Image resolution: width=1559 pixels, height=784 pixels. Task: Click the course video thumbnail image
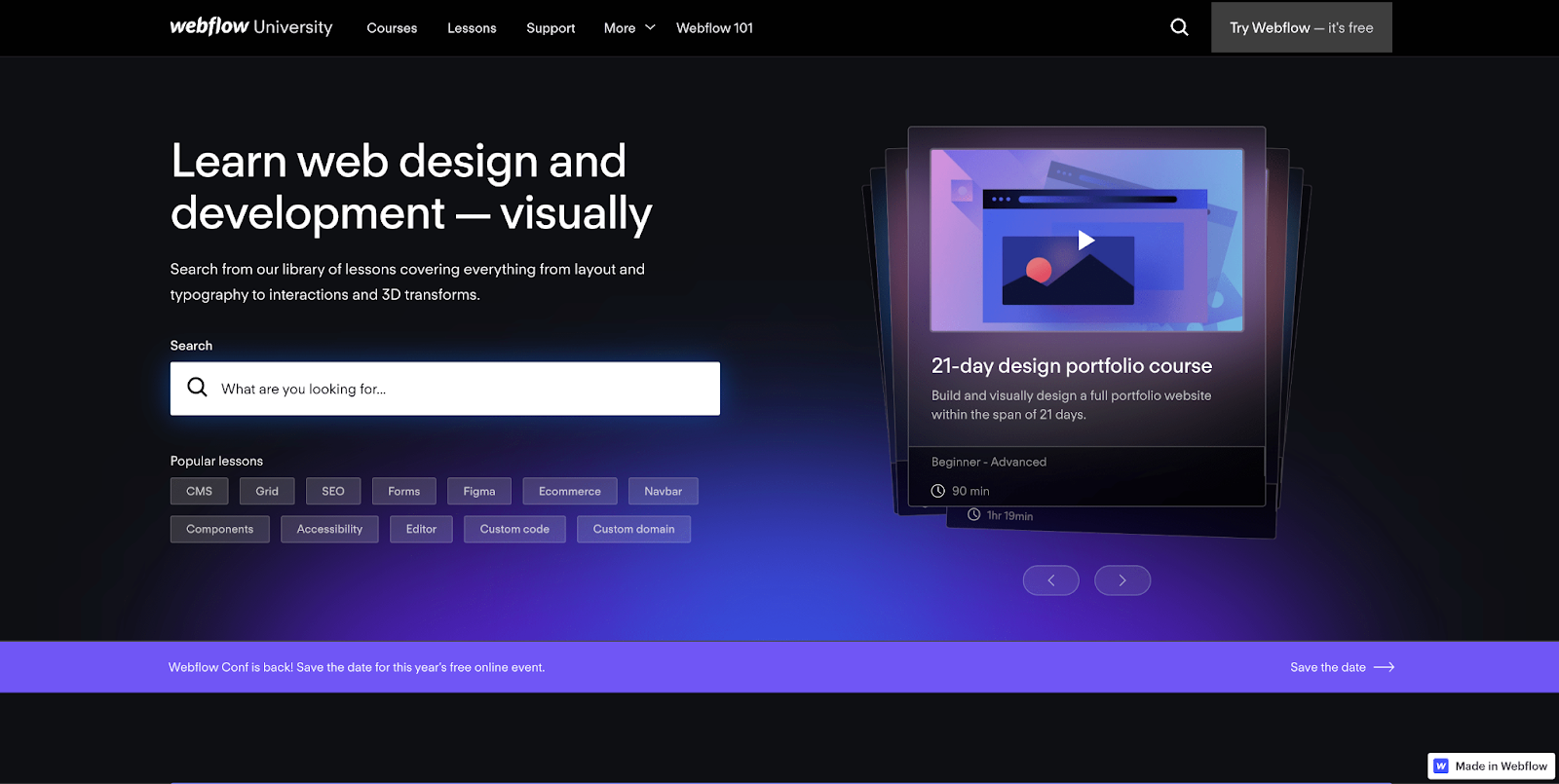tap(1086, 241)
